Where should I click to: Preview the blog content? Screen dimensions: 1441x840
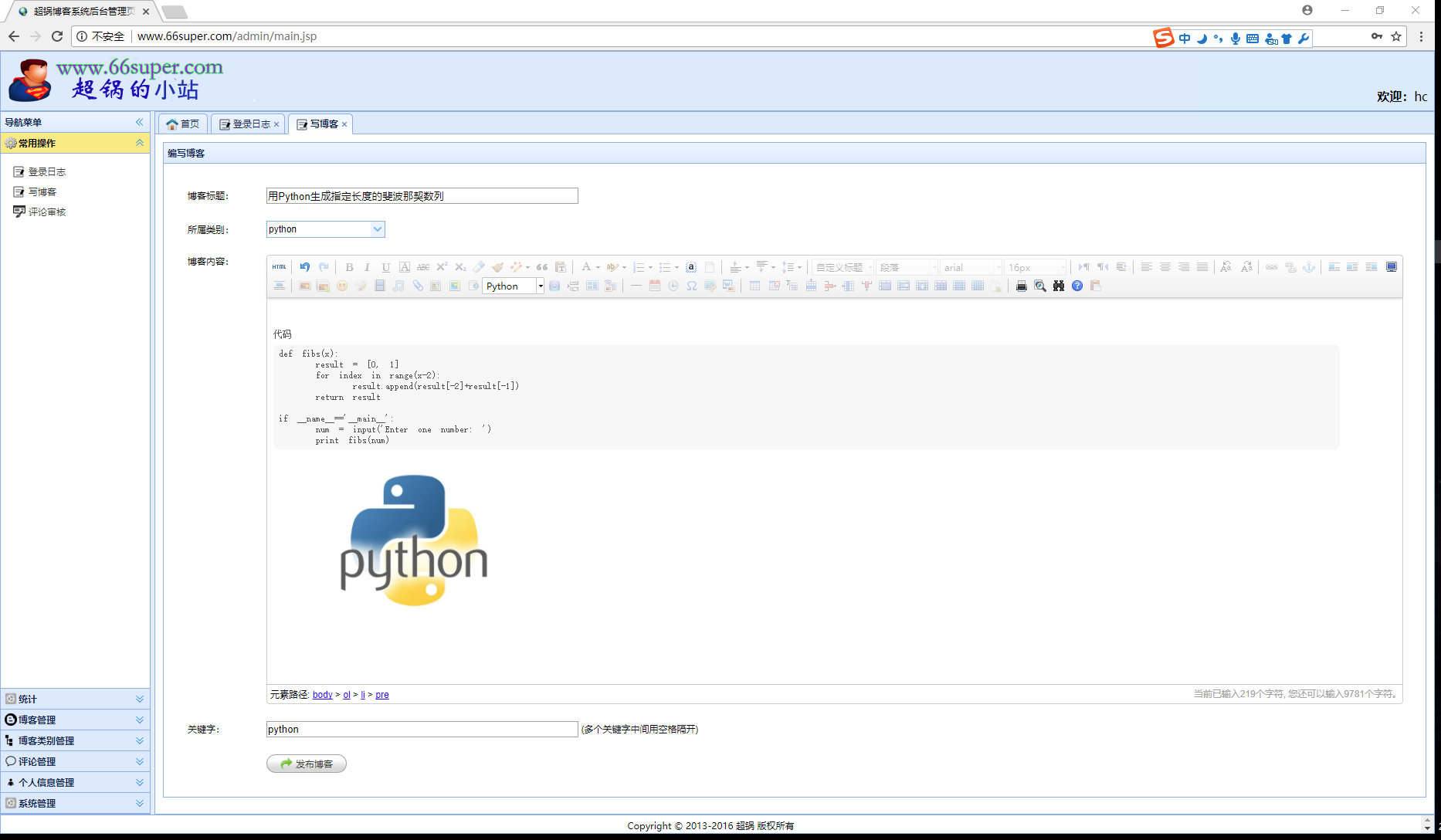(x=1039, y=286)
